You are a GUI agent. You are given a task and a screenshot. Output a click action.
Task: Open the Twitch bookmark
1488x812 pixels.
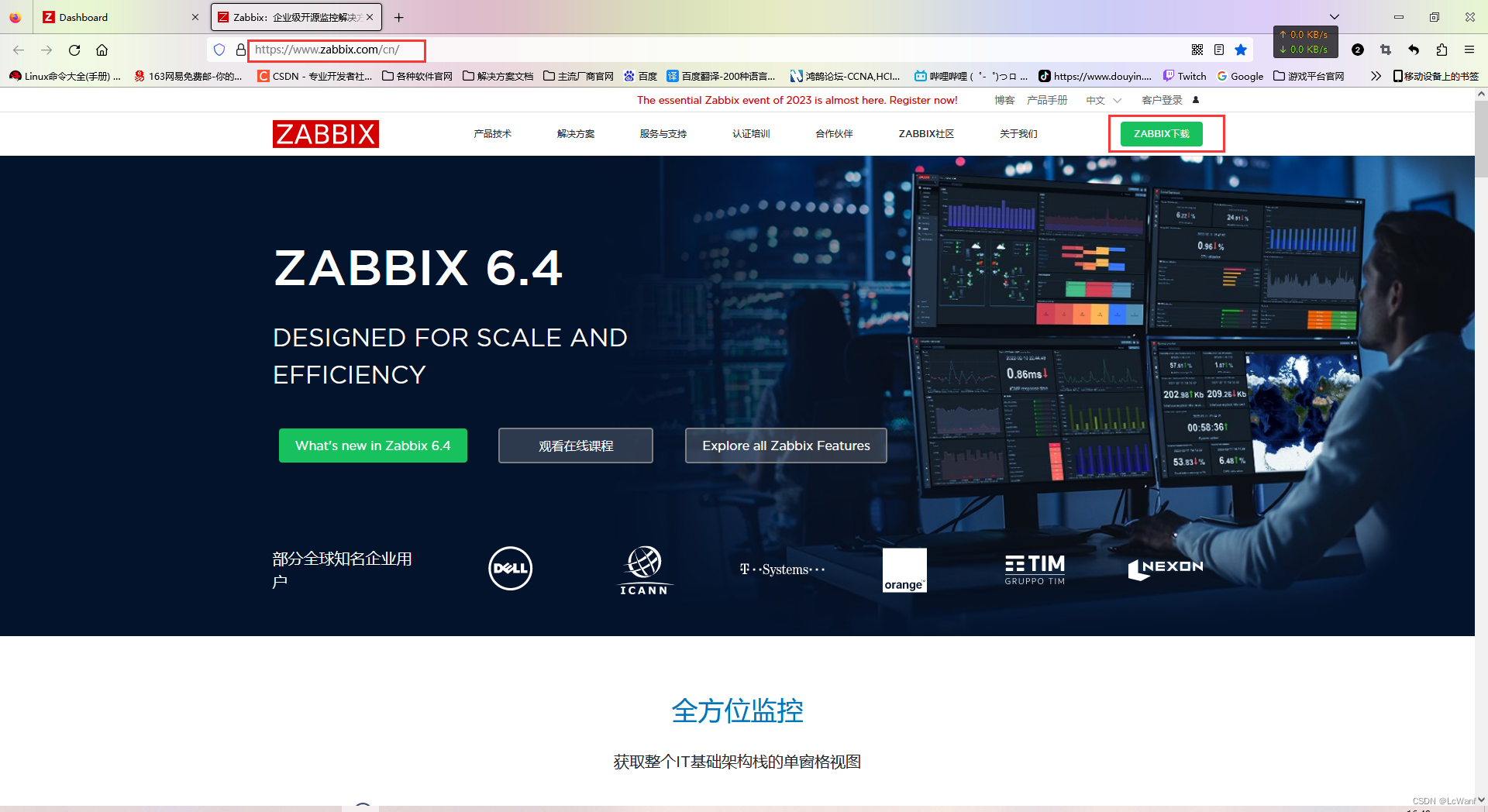[1184, 76]
